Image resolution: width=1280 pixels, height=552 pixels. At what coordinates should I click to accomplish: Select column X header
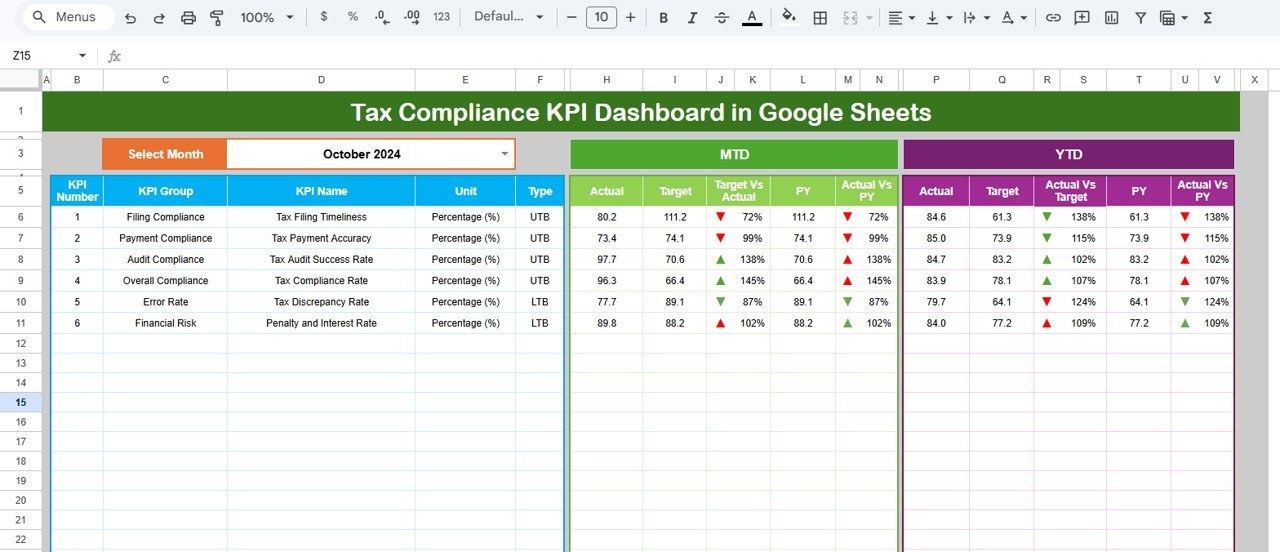[x=1254, y=80]
